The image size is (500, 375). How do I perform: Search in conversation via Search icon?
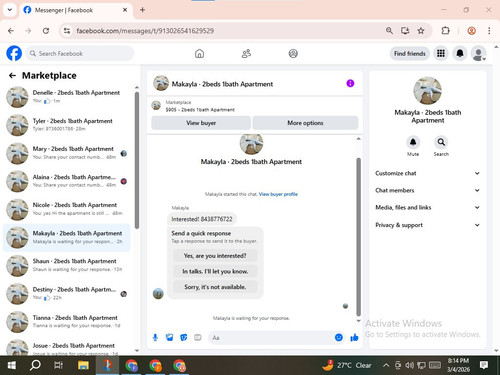pyautogui.click(x=441, y=142)
